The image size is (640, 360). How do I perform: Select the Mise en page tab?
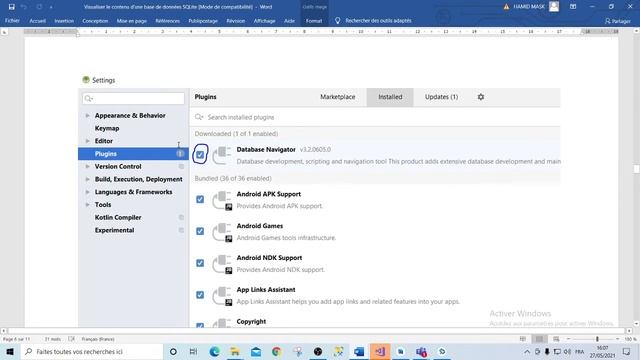pyautogui.click(x=131, y=20)
